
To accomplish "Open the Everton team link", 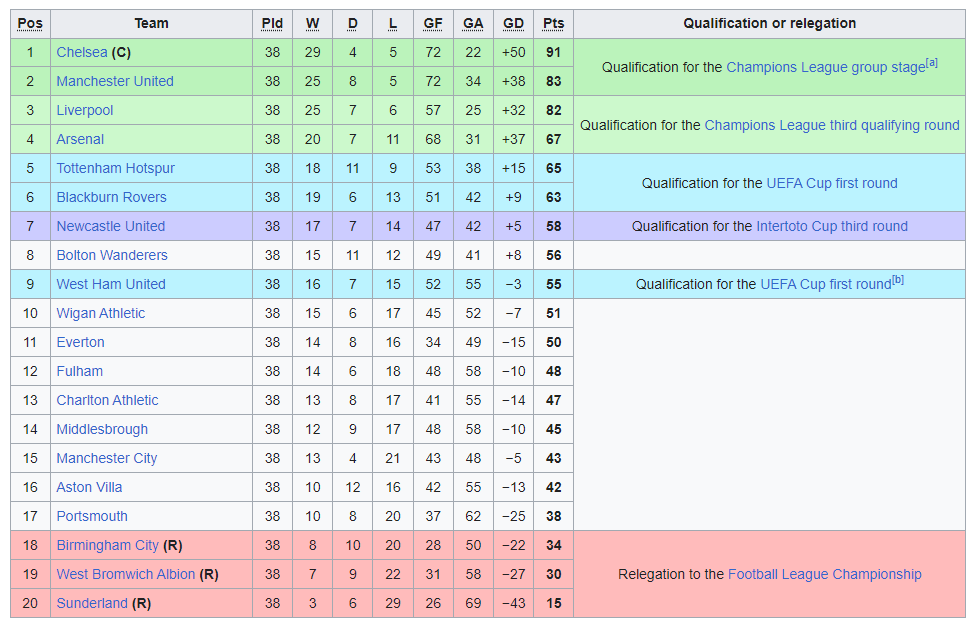I will (80, 342).
